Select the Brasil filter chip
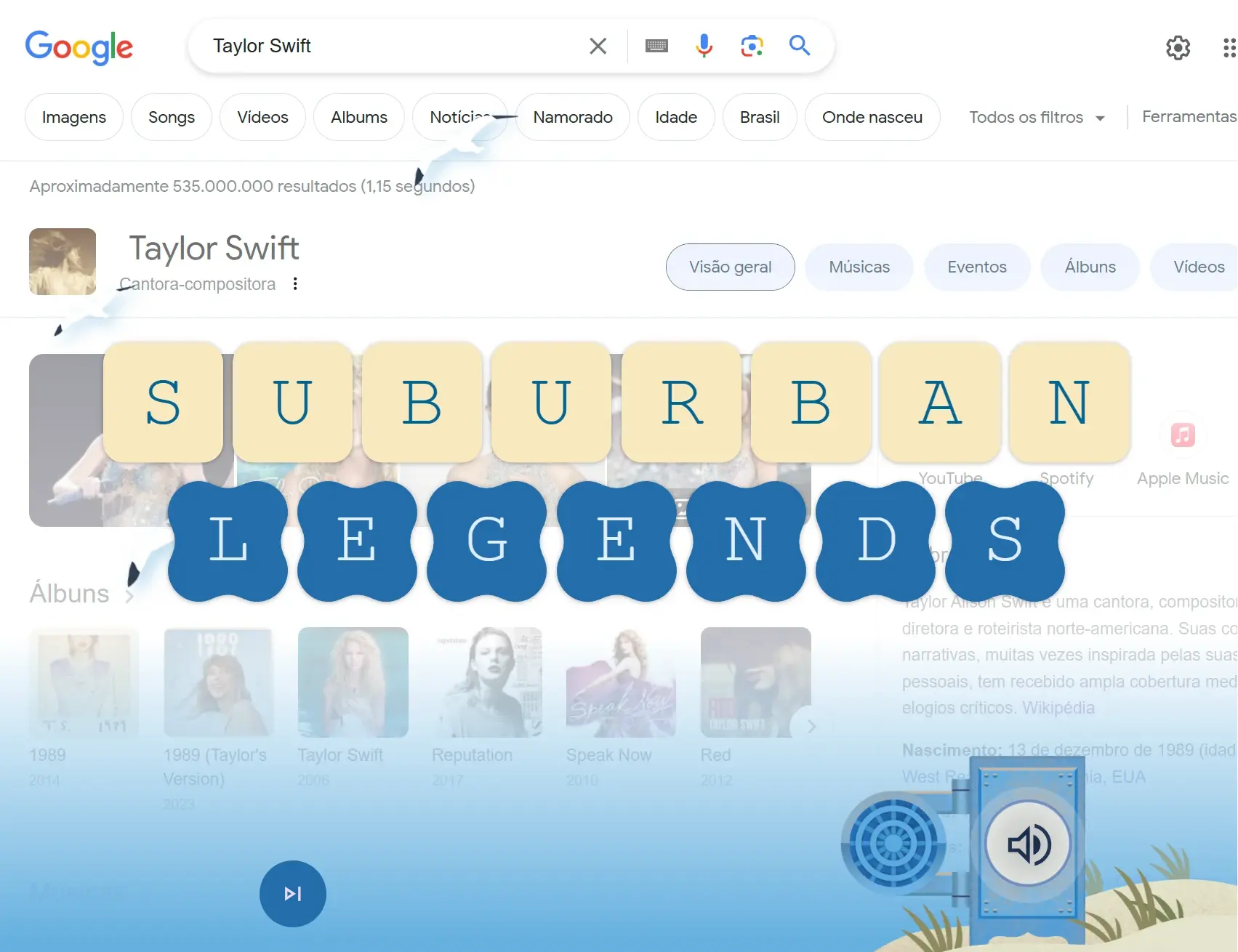Image resolution: width=1238 pixels, height=952 pixels. [760, 117]
